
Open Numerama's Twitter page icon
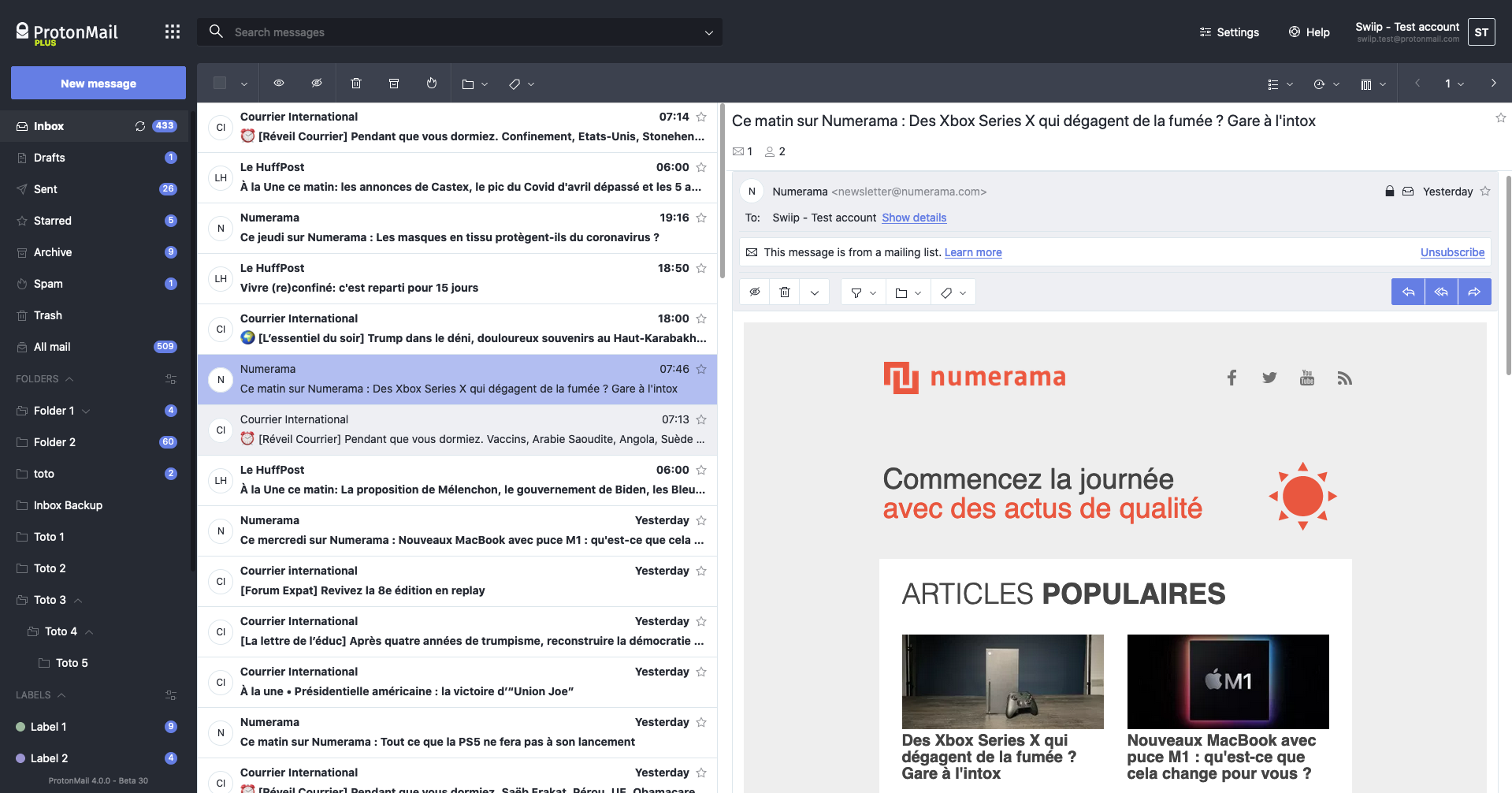tap(1269, 378)
